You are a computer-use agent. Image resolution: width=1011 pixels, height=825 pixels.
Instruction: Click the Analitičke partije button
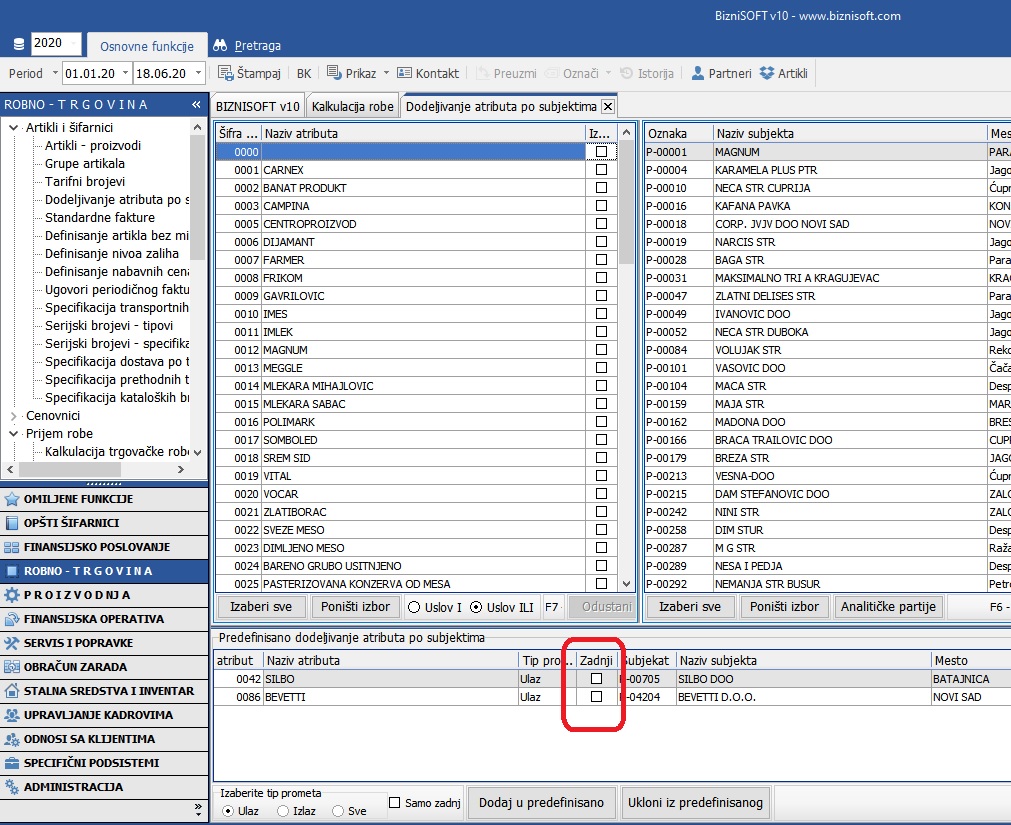[888, 607]
